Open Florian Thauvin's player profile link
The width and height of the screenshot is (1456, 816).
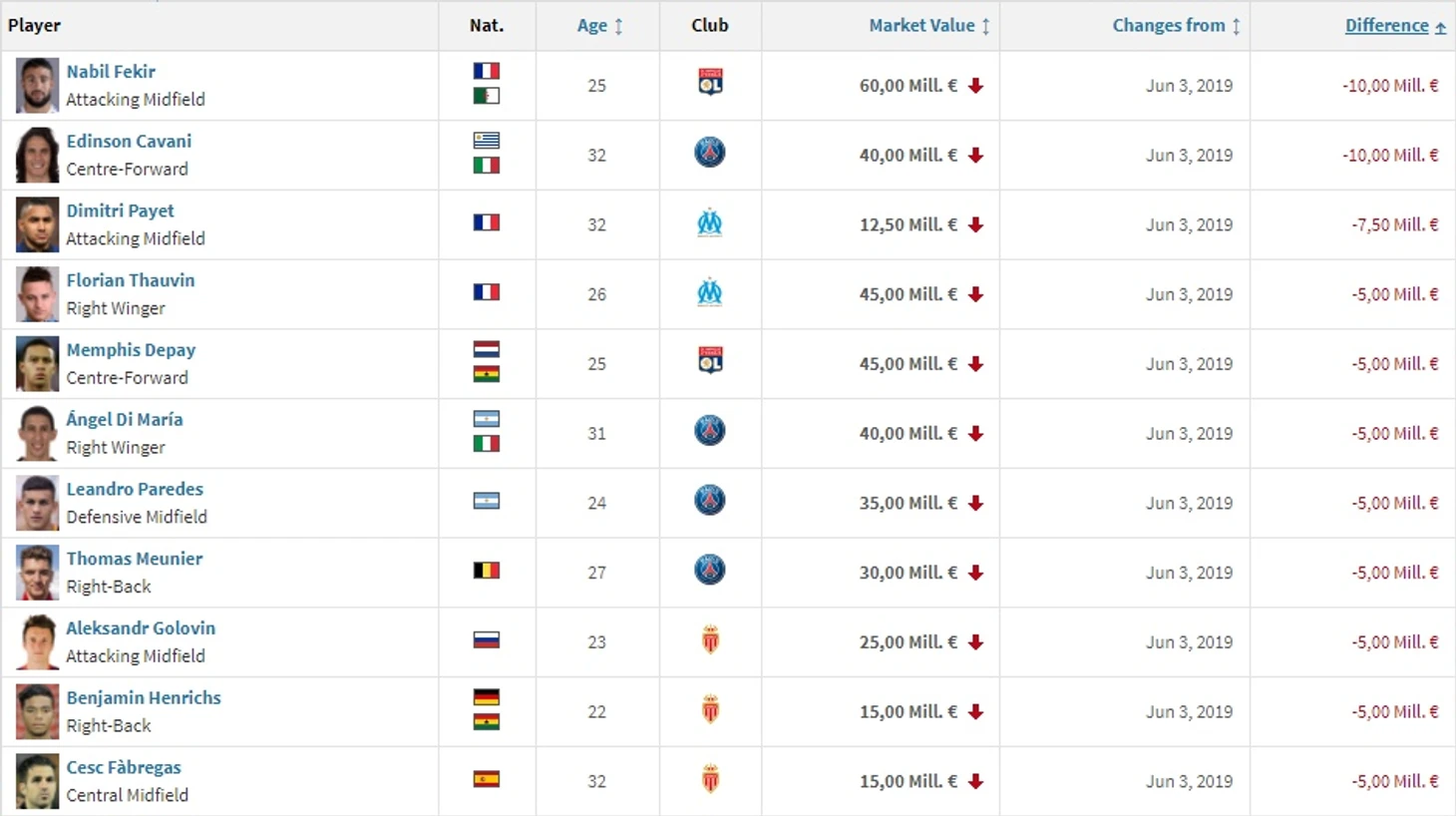click(x=131, y=280)
